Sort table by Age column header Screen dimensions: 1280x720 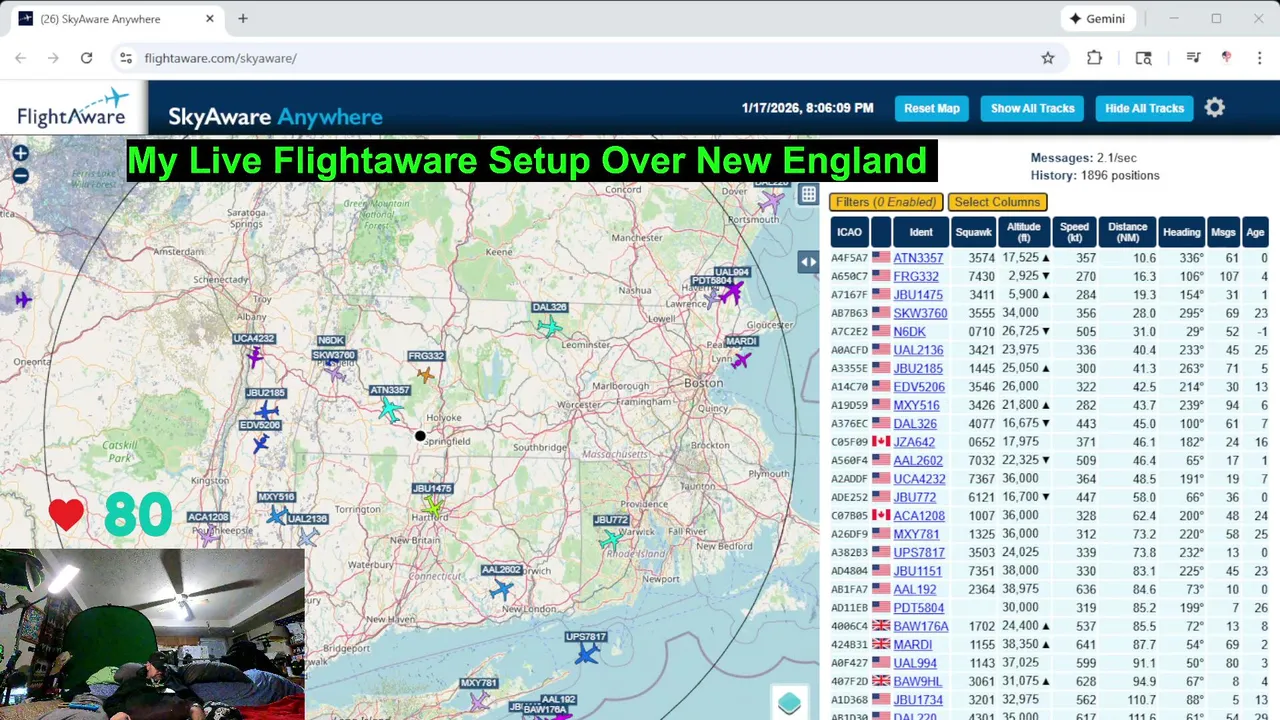(1255, 232)
